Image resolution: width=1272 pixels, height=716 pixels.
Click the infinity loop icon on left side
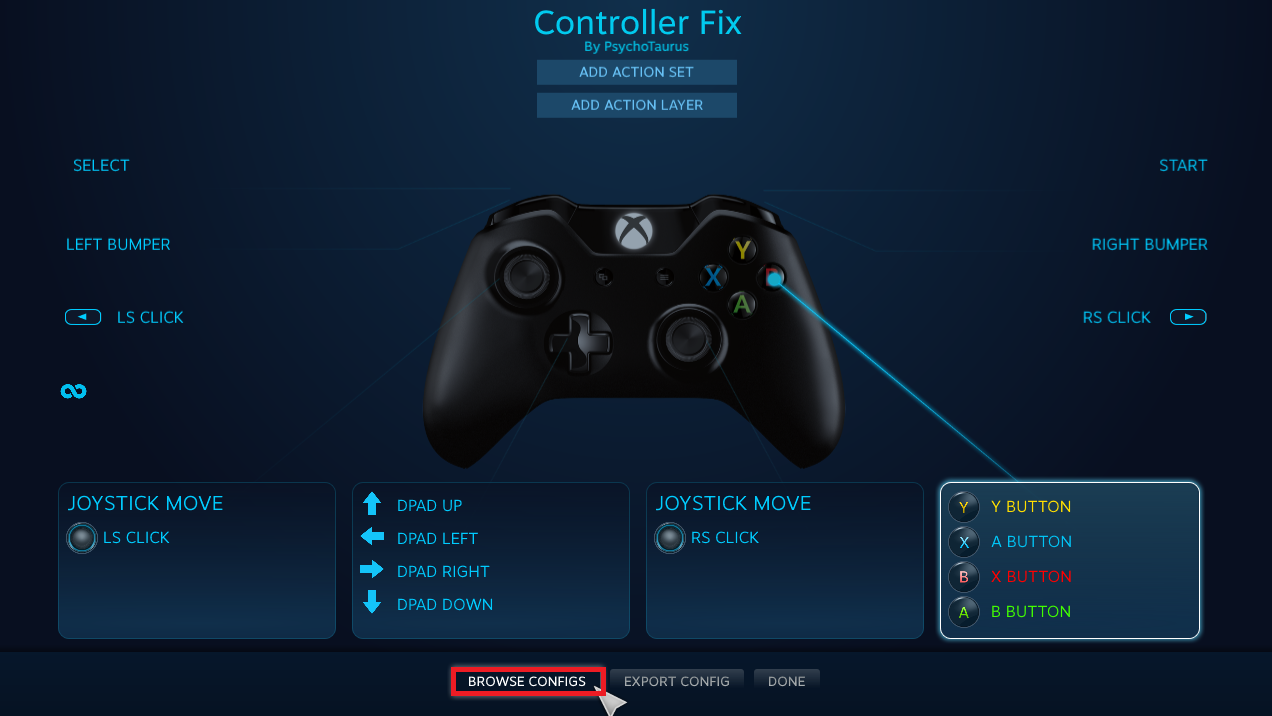73,391
